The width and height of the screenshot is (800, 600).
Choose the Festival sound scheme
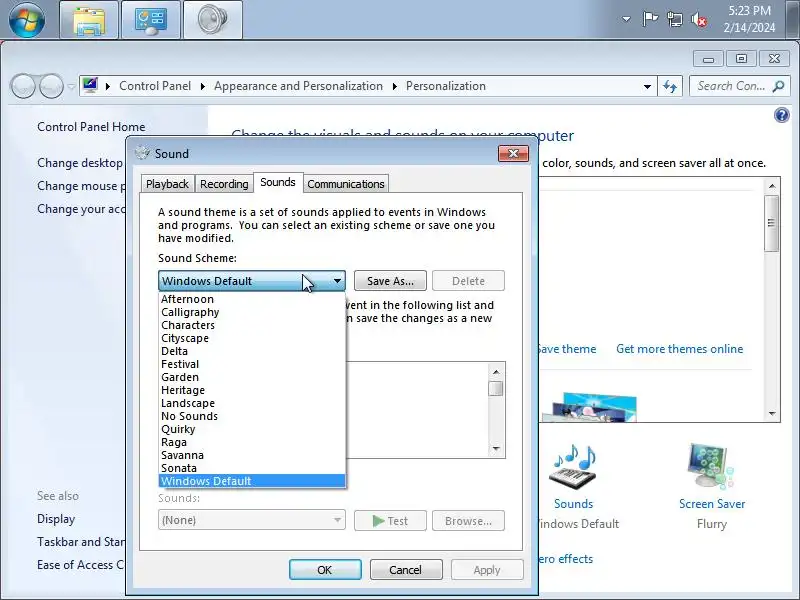click(252, 364)
